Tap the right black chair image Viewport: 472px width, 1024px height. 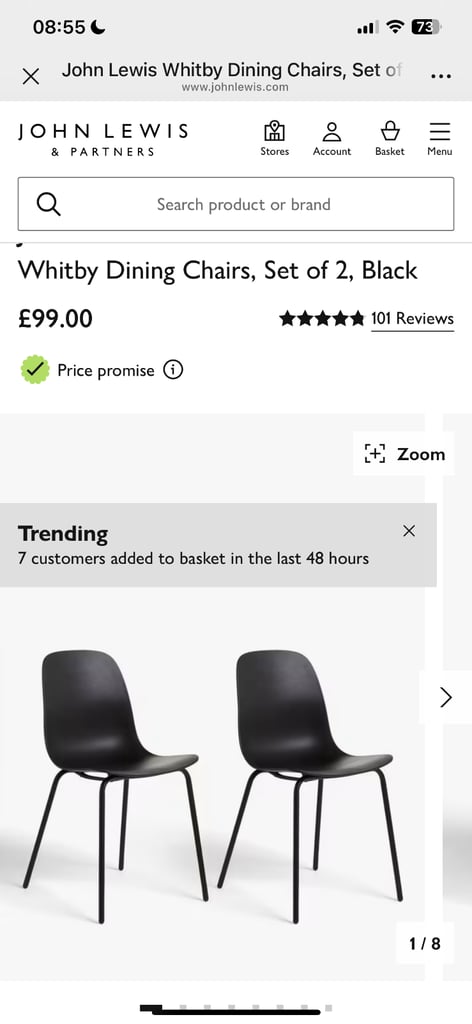pos(310,786)
